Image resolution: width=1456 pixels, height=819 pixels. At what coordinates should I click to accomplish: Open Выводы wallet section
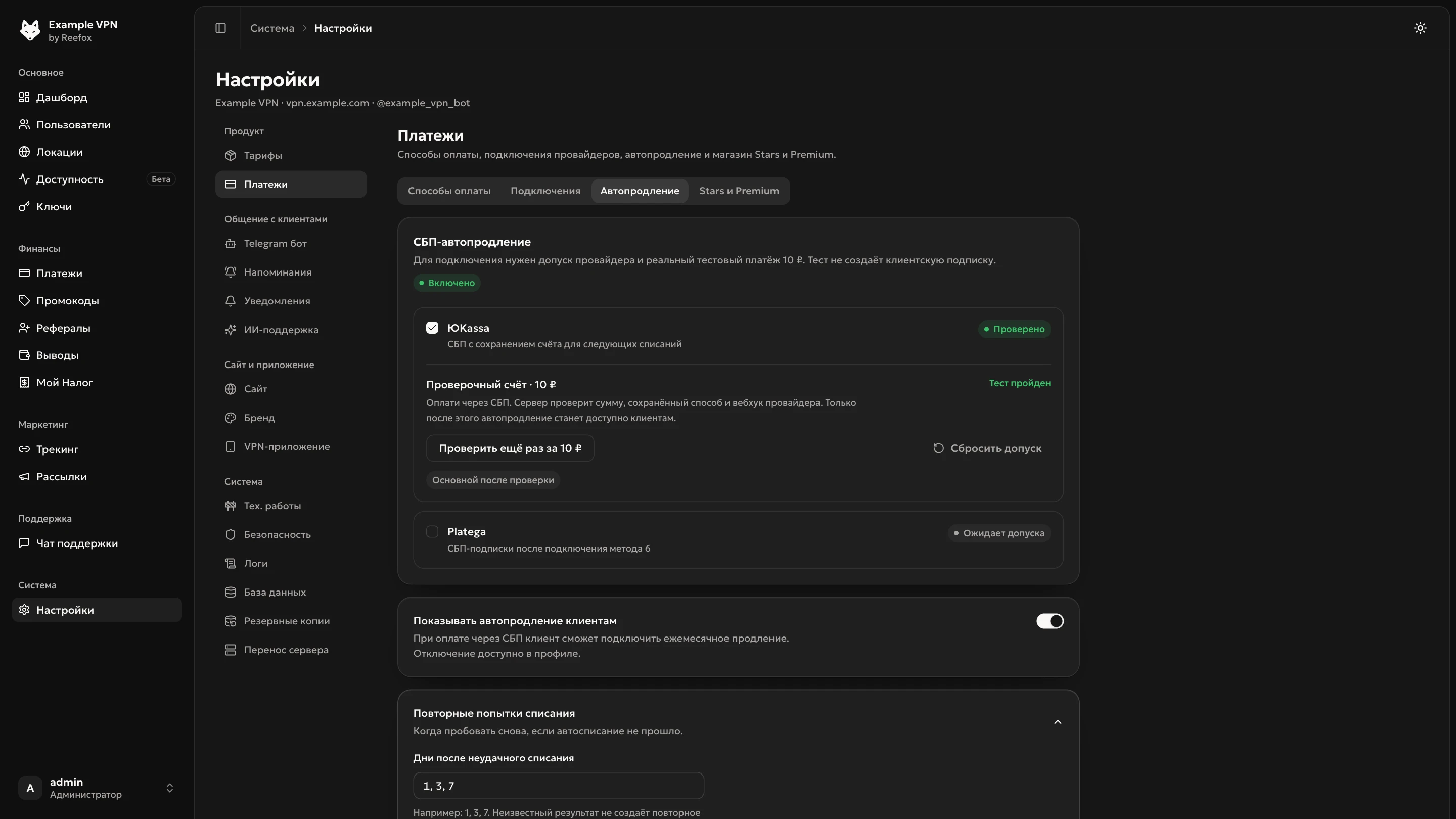click(97, 355)
